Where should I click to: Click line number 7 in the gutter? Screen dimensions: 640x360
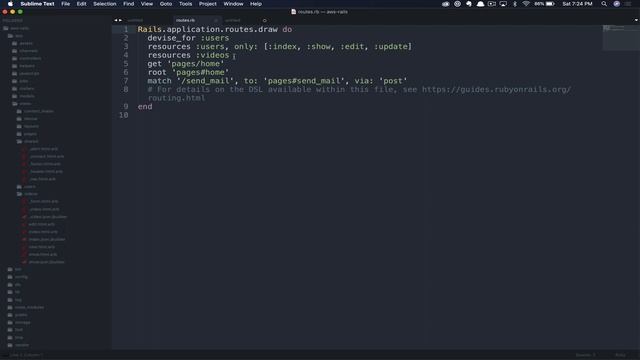pyautogui.click(x=126, y=81)
